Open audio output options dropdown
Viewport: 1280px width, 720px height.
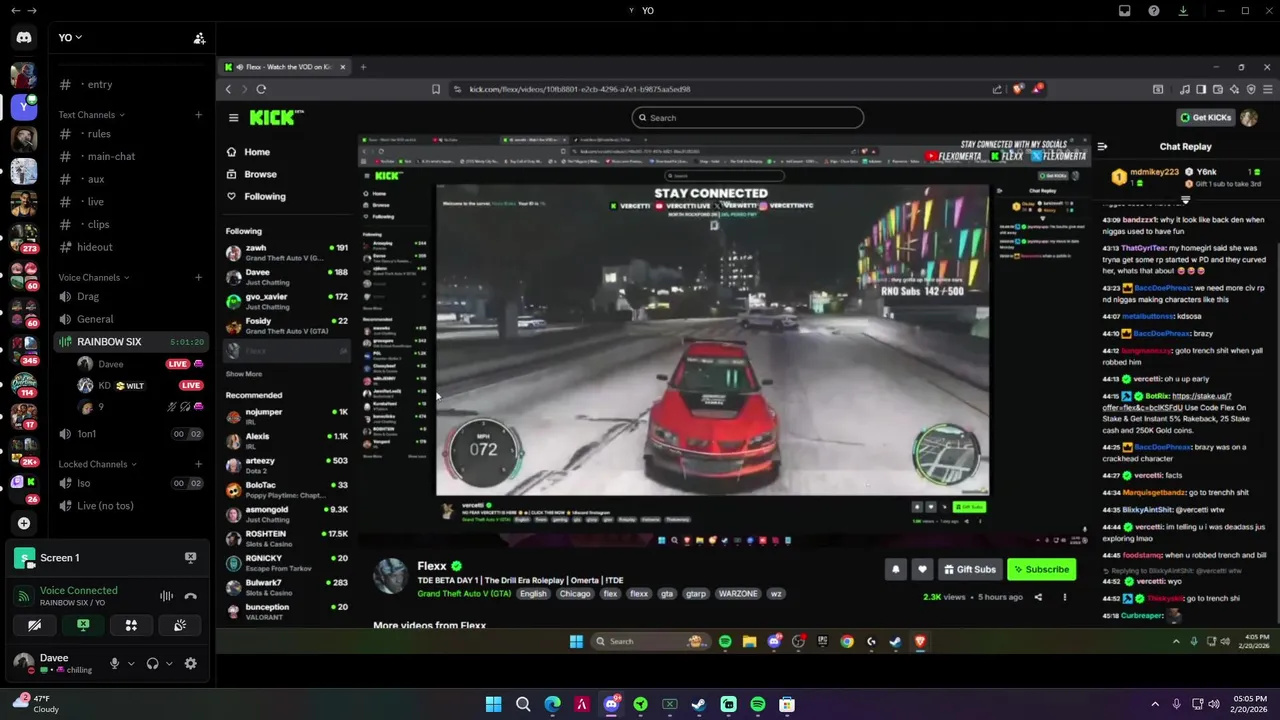point(169,663)
